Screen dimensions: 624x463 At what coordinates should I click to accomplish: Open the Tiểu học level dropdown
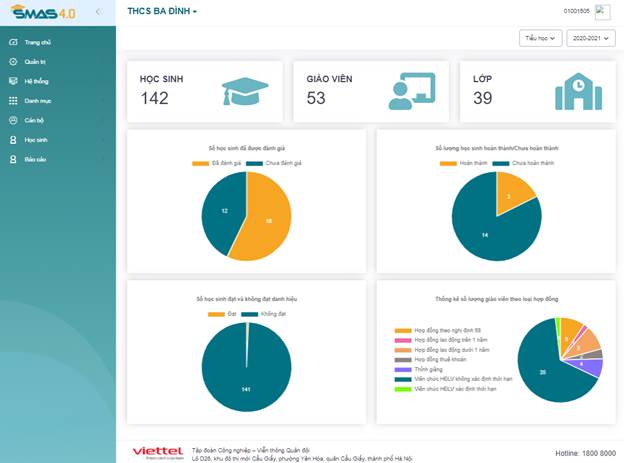click(540, 38)
